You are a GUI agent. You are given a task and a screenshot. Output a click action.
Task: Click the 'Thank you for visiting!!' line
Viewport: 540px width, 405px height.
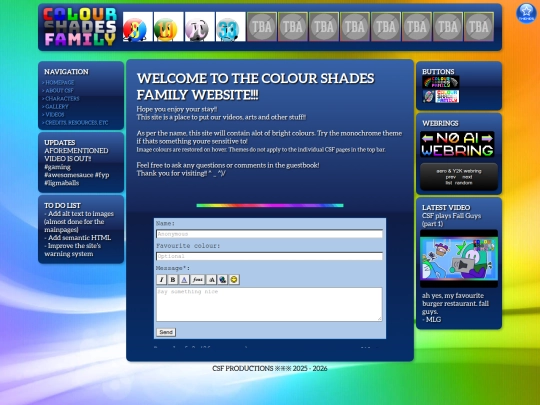tap(181, 173)
